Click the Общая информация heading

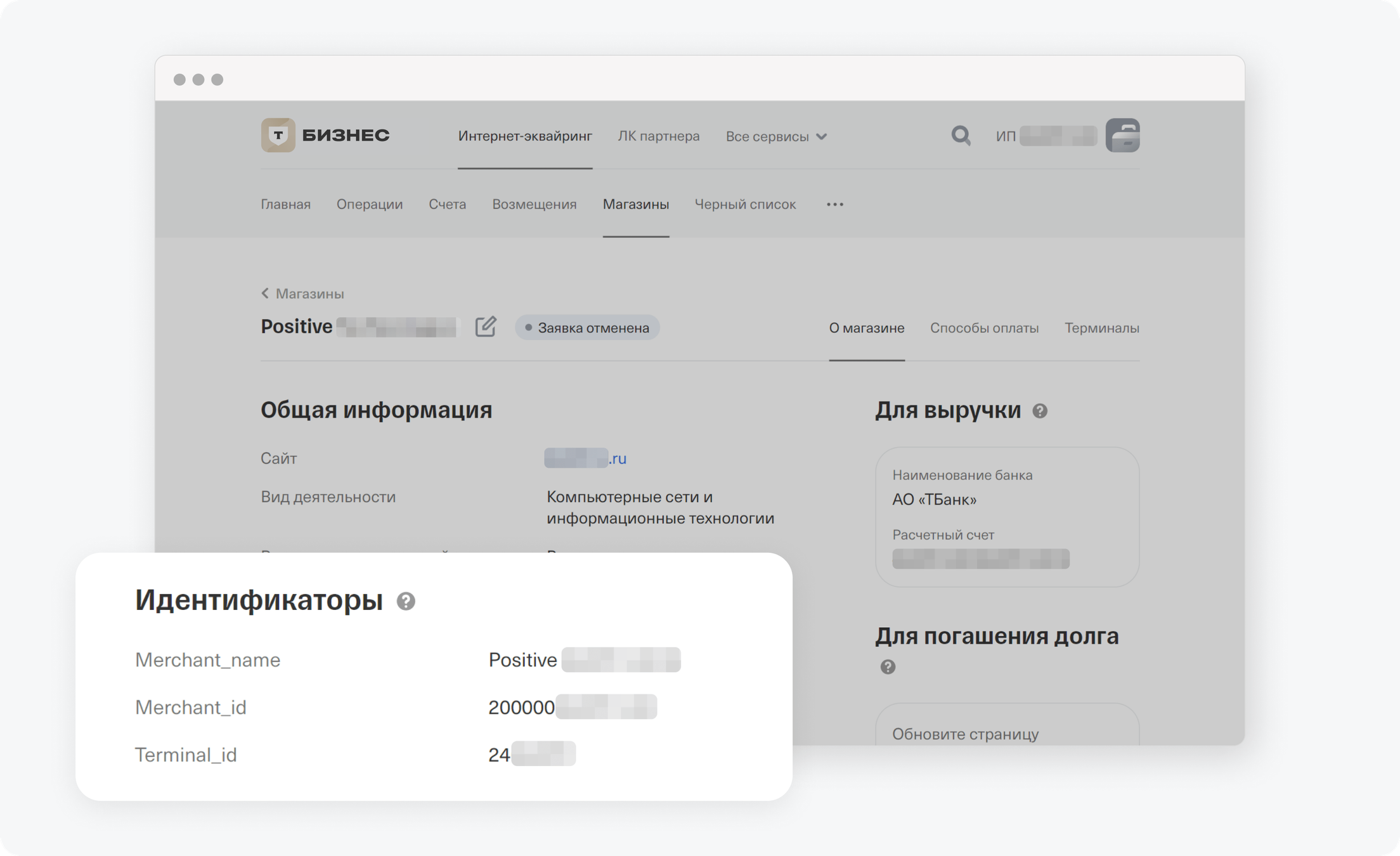[x=376, y=410]
